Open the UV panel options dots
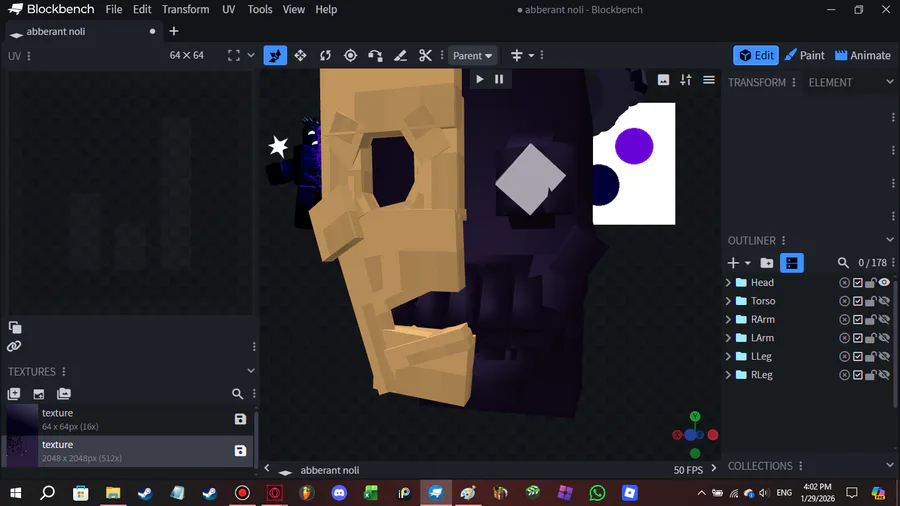The image size is (900, 506). 29,56
